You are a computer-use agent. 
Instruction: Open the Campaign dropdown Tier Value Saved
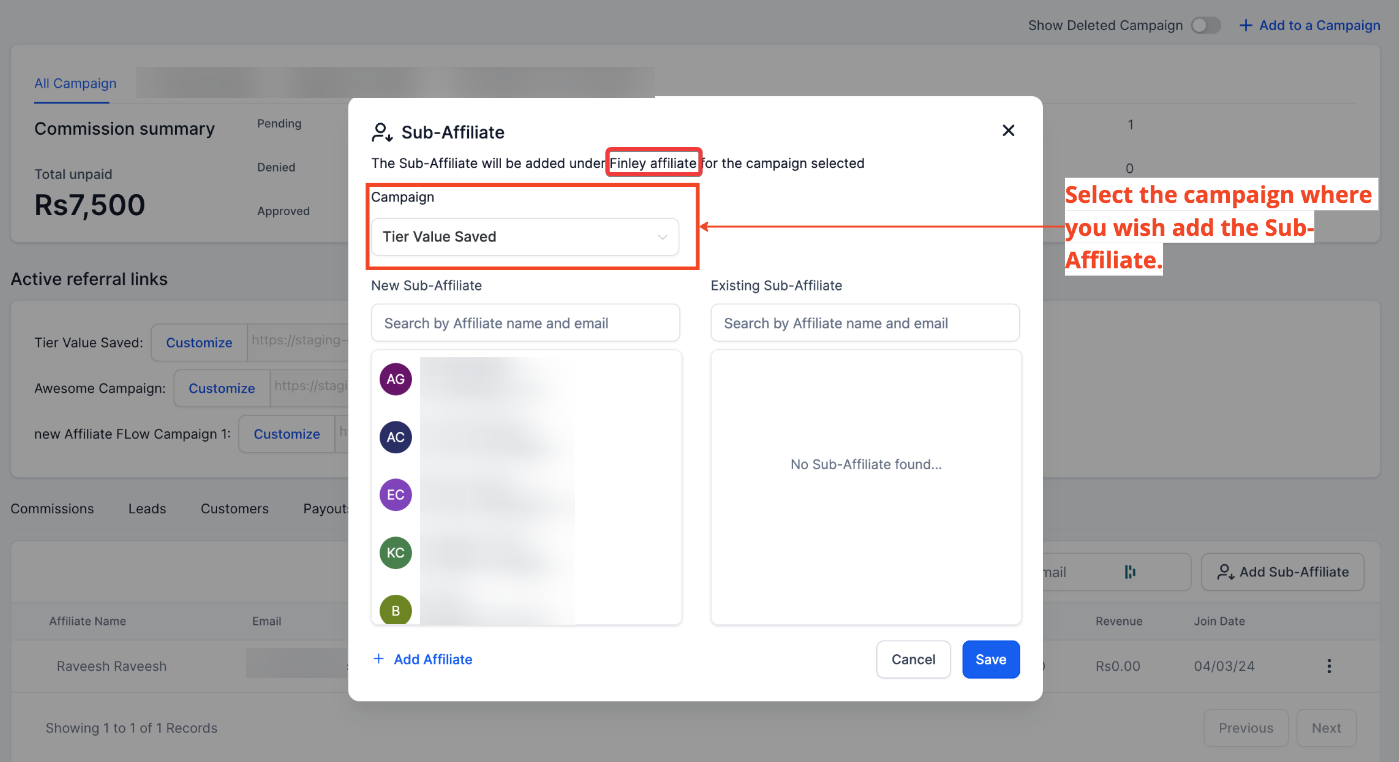coord(525,237)
